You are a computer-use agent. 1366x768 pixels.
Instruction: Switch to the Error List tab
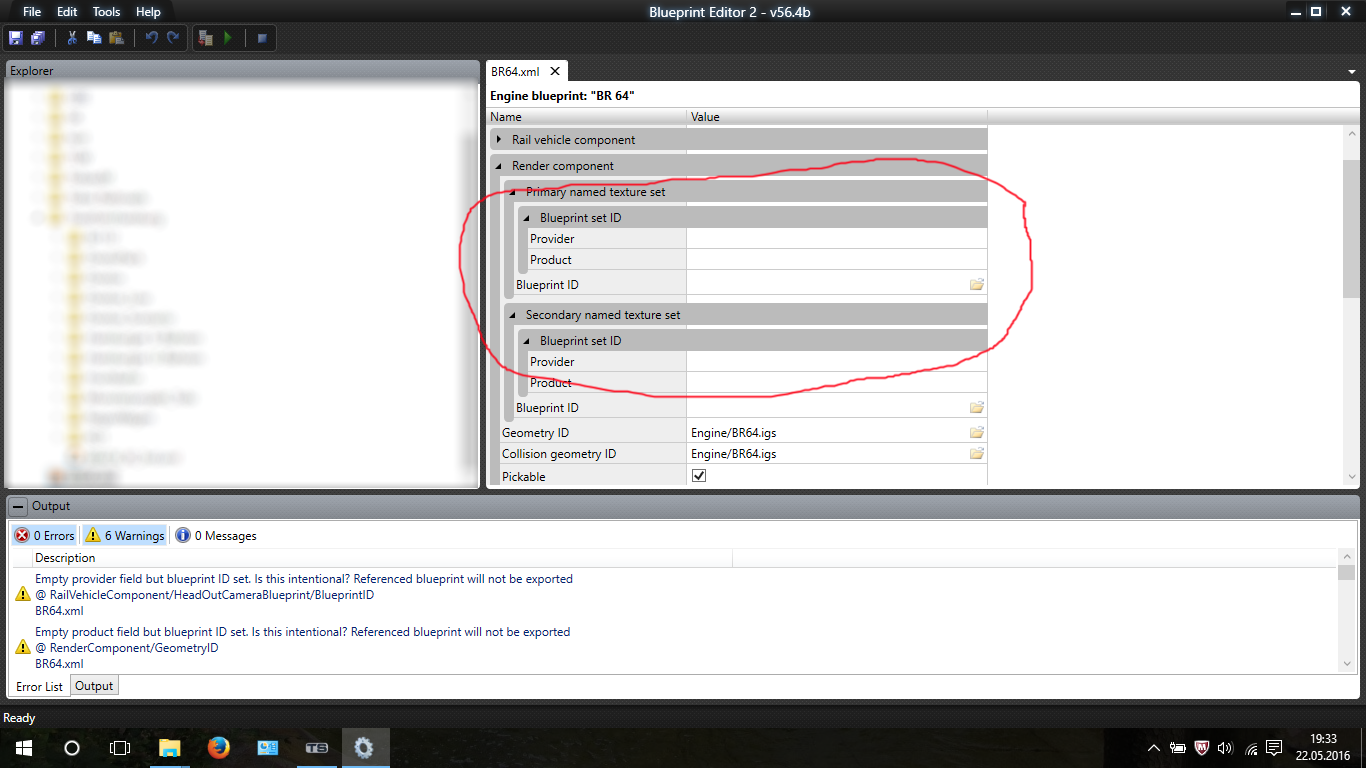pos(40,687)
